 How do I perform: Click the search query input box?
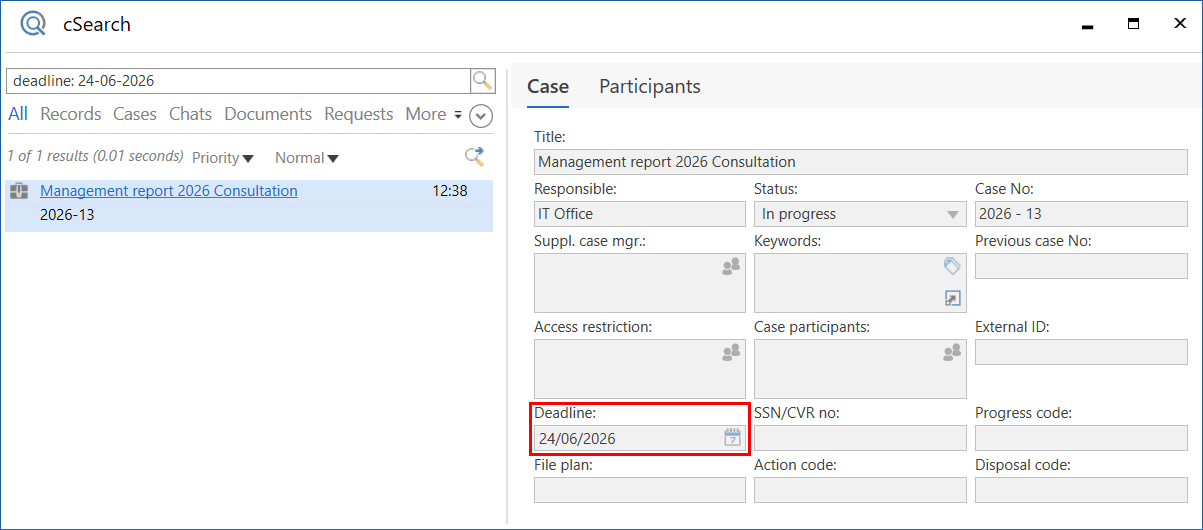pyautogui.click(x=238, y=81)
